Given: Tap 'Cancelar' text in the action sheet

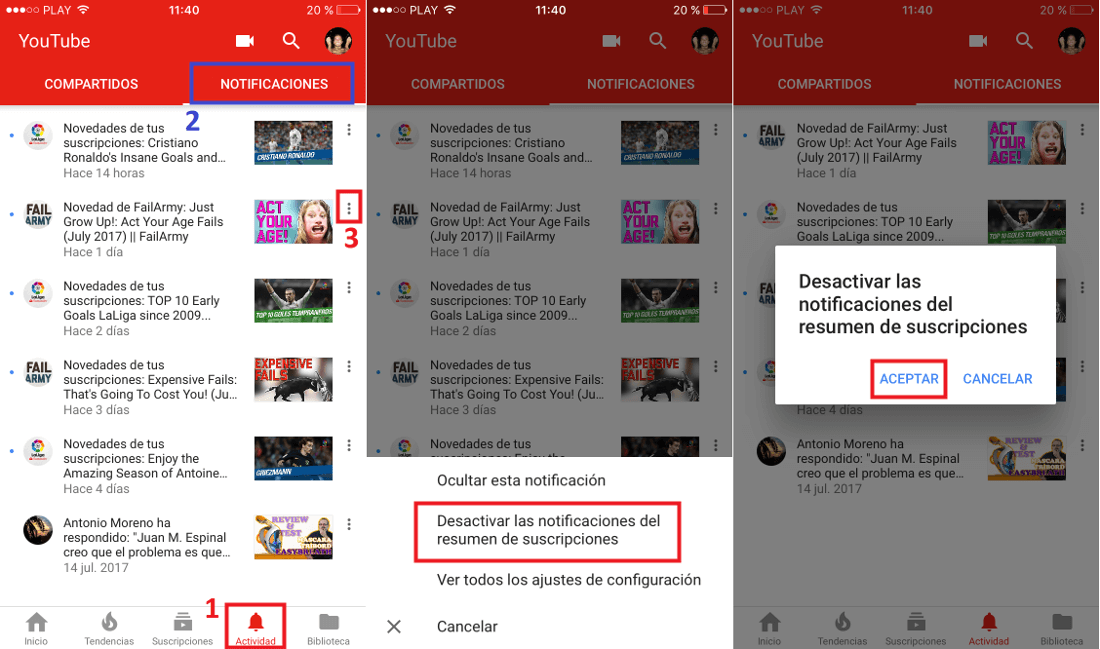Looking at the screenshot, I should [x=467, y=627].
